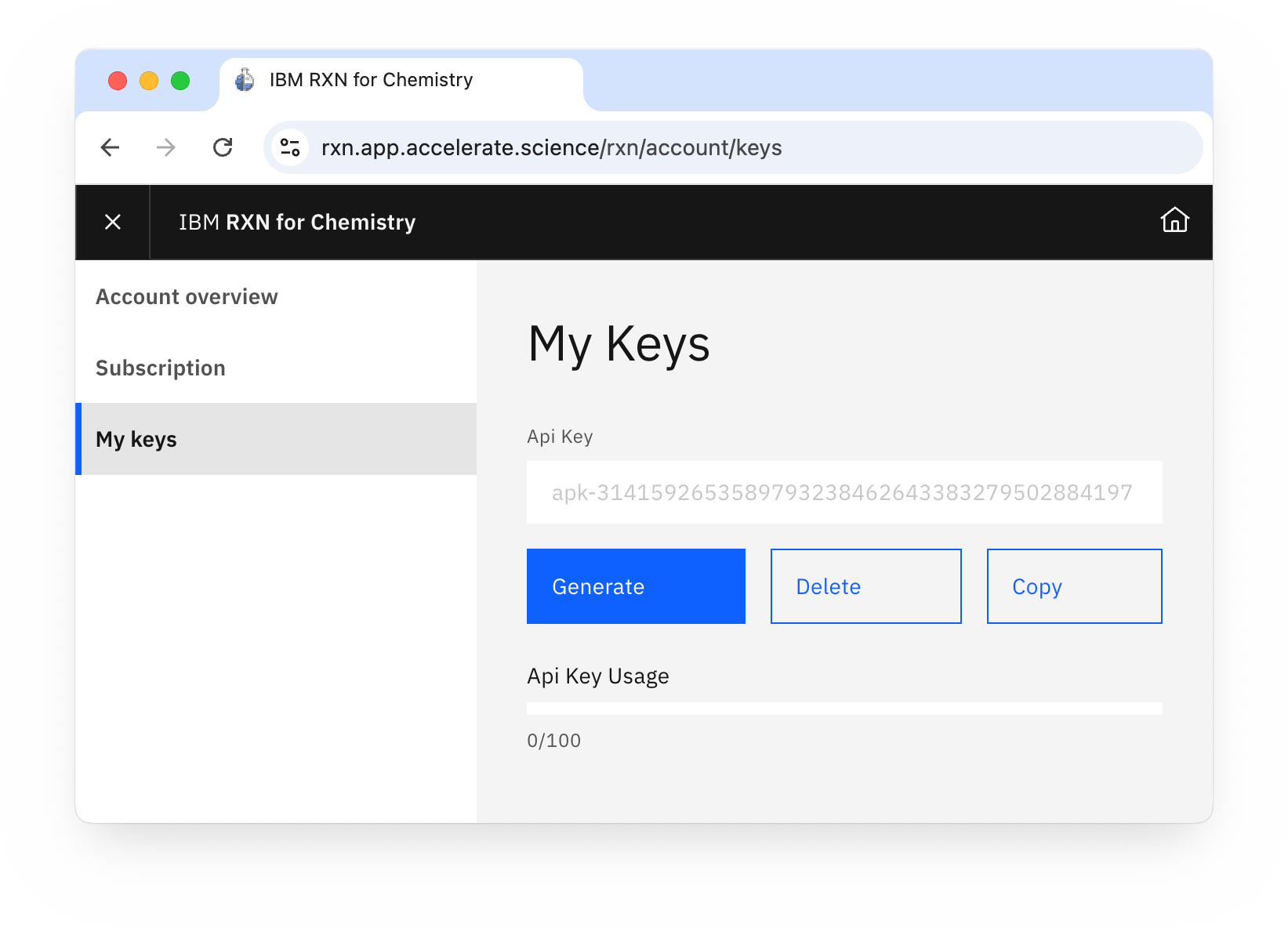Open site information settings icon in address bar
Viewport: 1288px width, 928px height.
point(289,147)
